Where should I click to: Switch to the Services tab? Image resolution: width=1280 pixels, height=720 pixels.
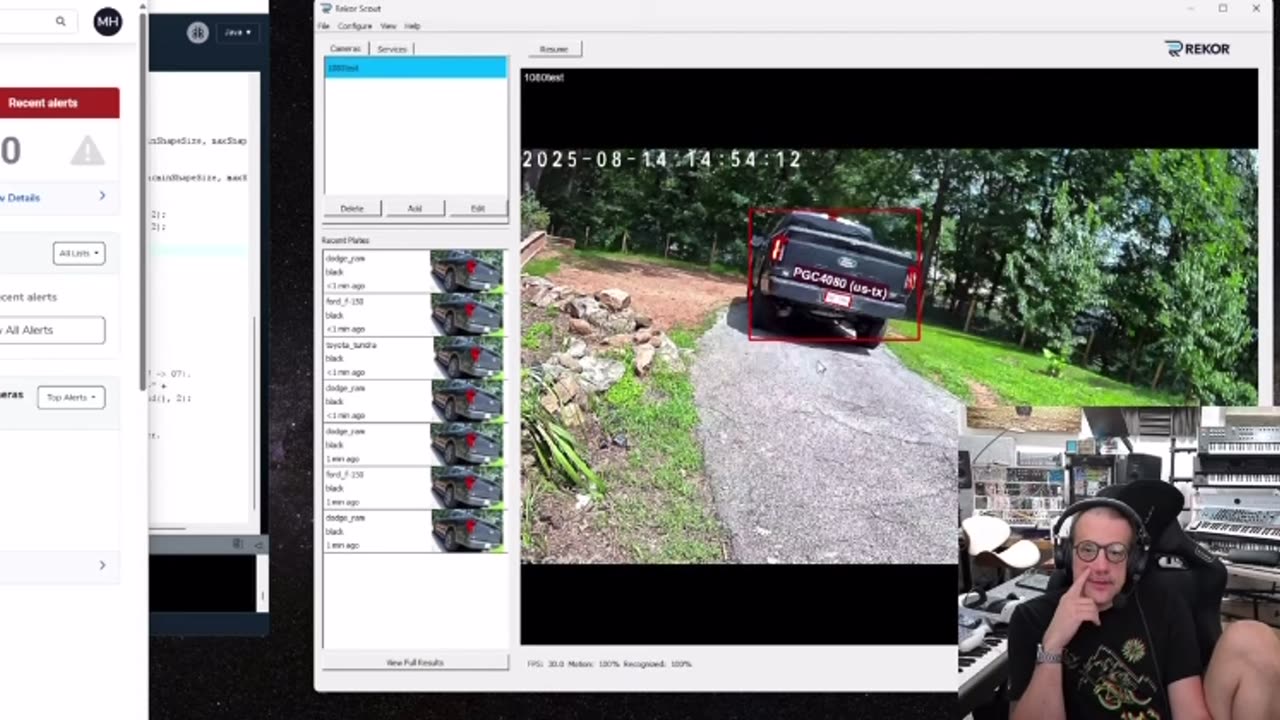392,48
